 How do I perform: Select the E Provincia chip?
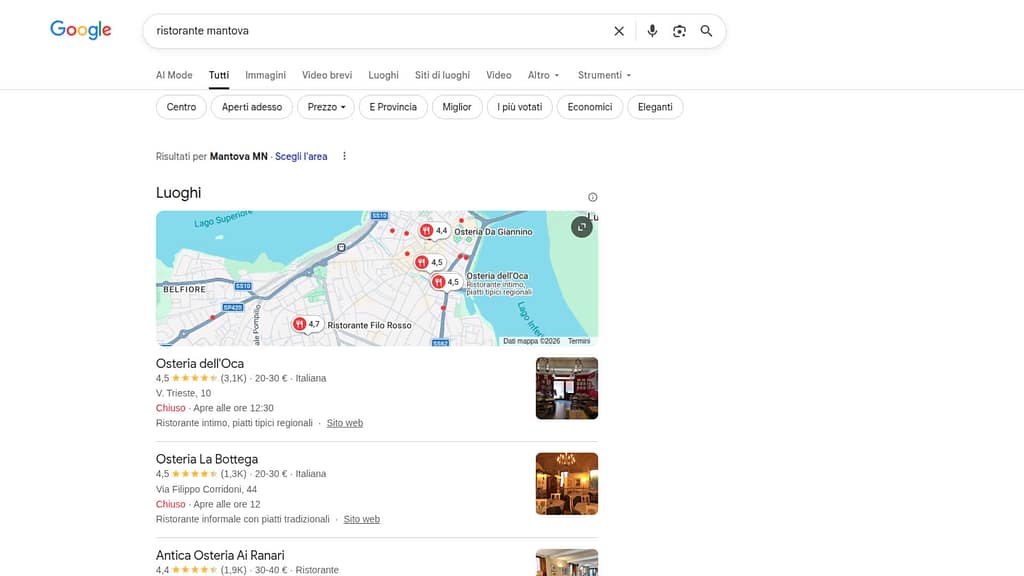click(x=392, y=107)
